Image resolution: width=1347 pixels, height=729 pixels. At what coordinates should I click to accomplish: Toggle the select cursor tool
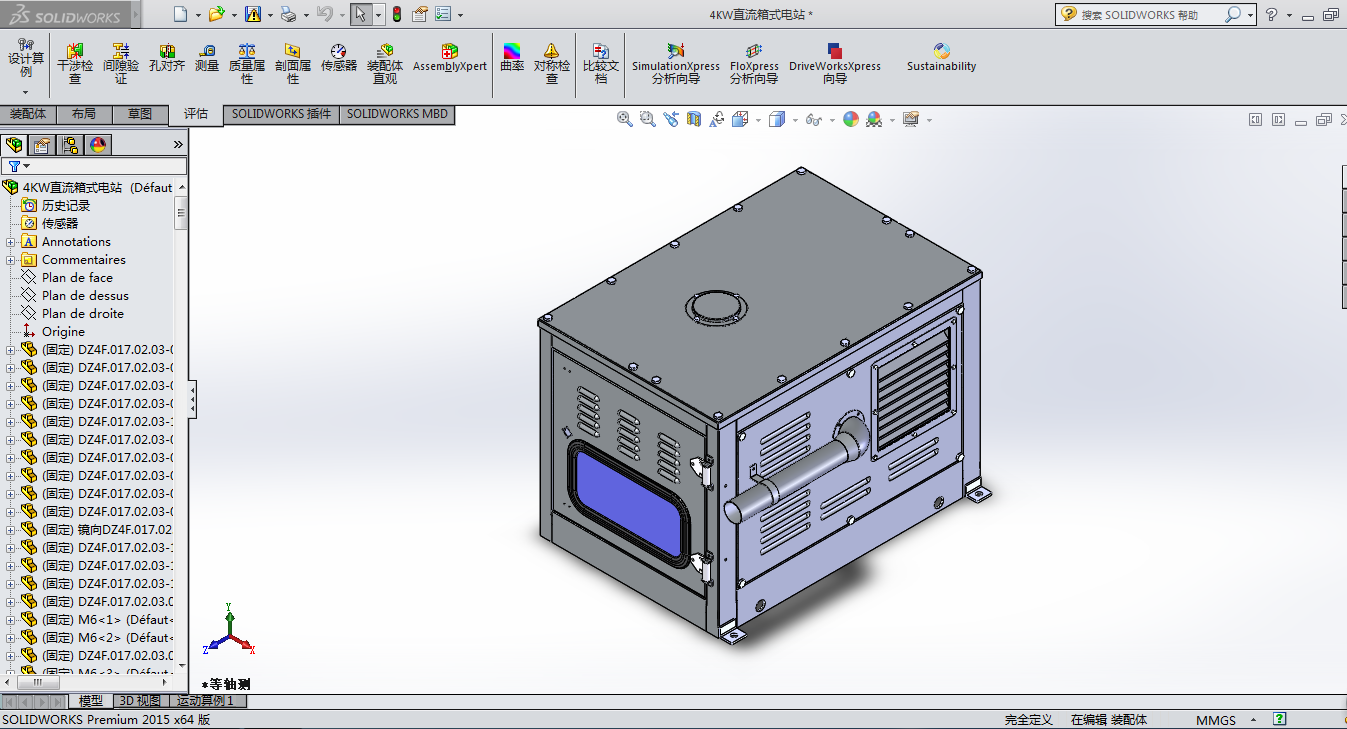361,14
